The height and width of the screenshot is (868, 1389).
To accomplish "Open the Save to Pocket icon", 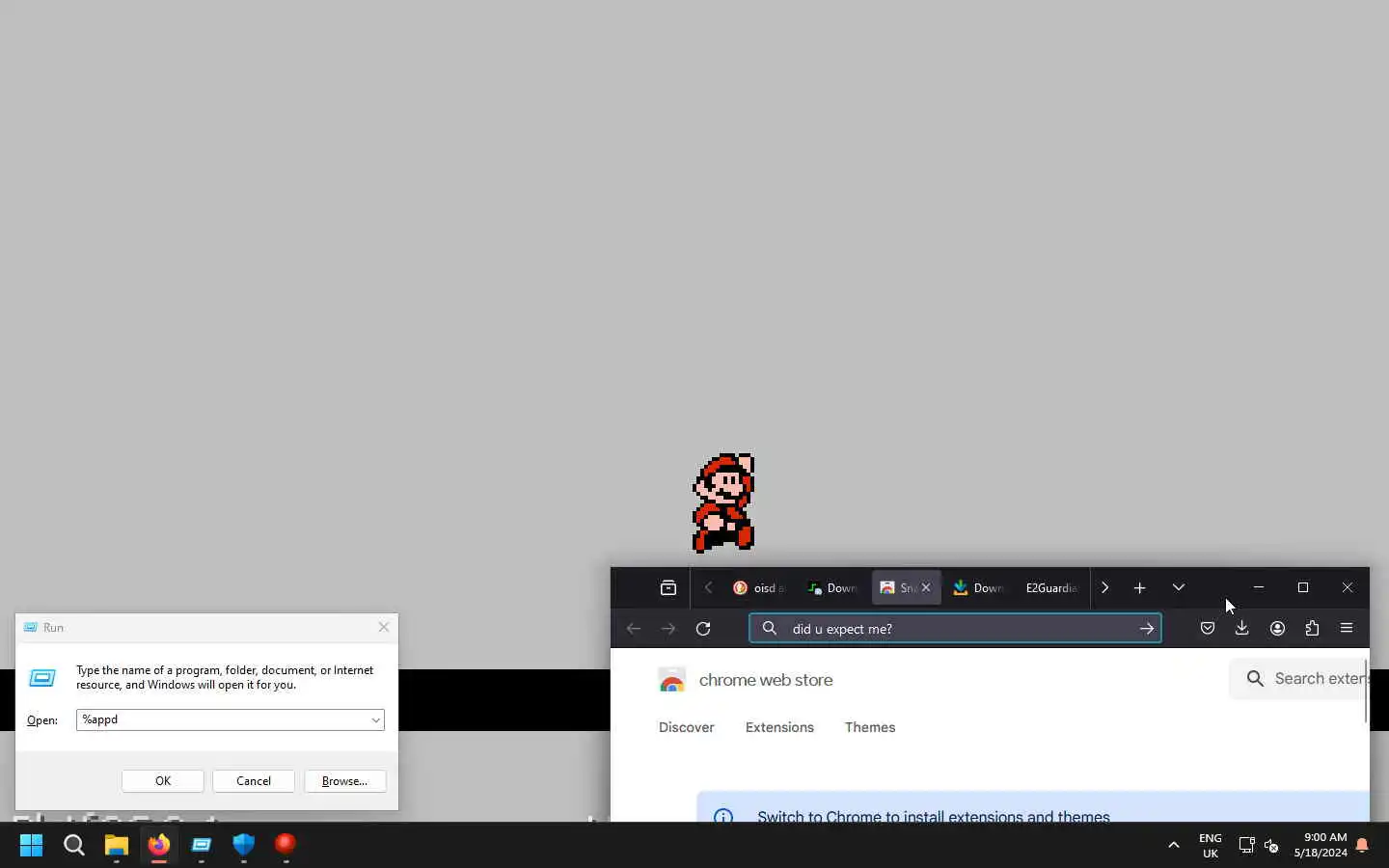I will pos(1207,628).
